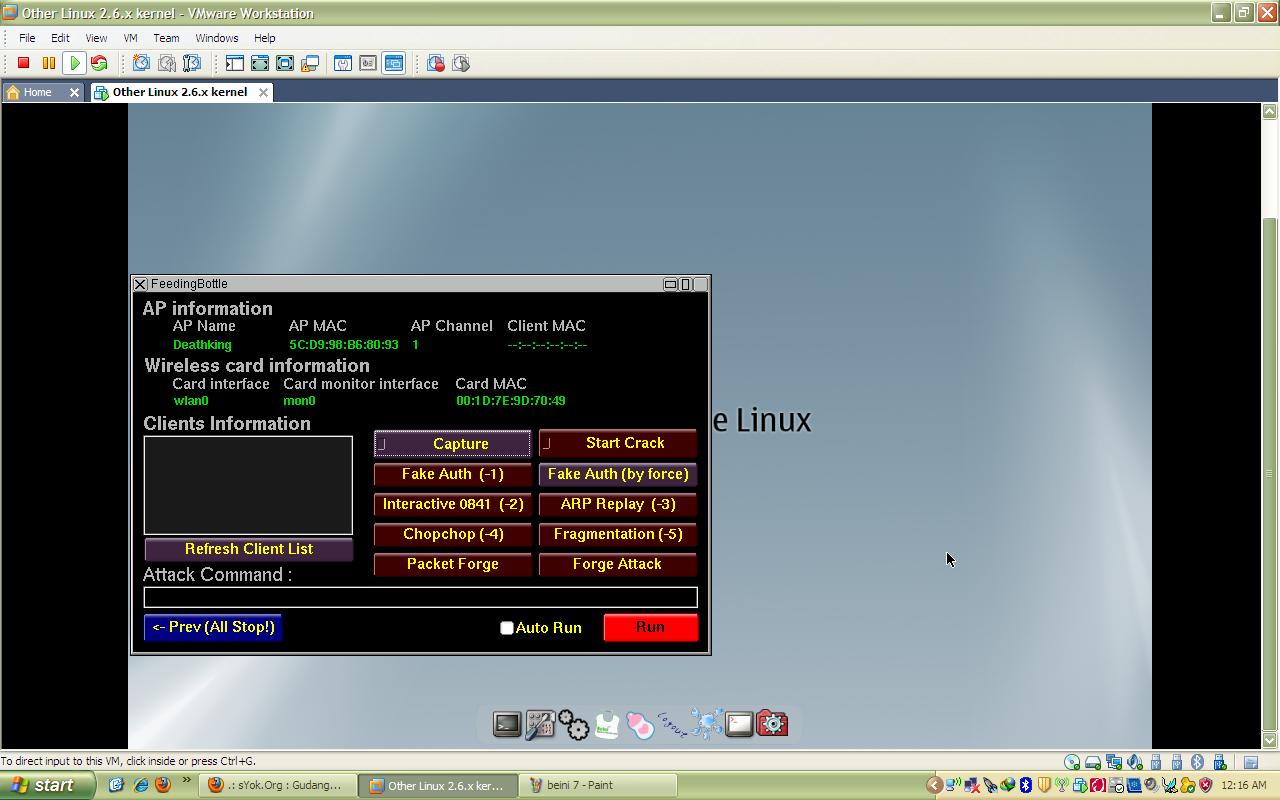Click the Fake Auth (-1) button

pos(452,474)
